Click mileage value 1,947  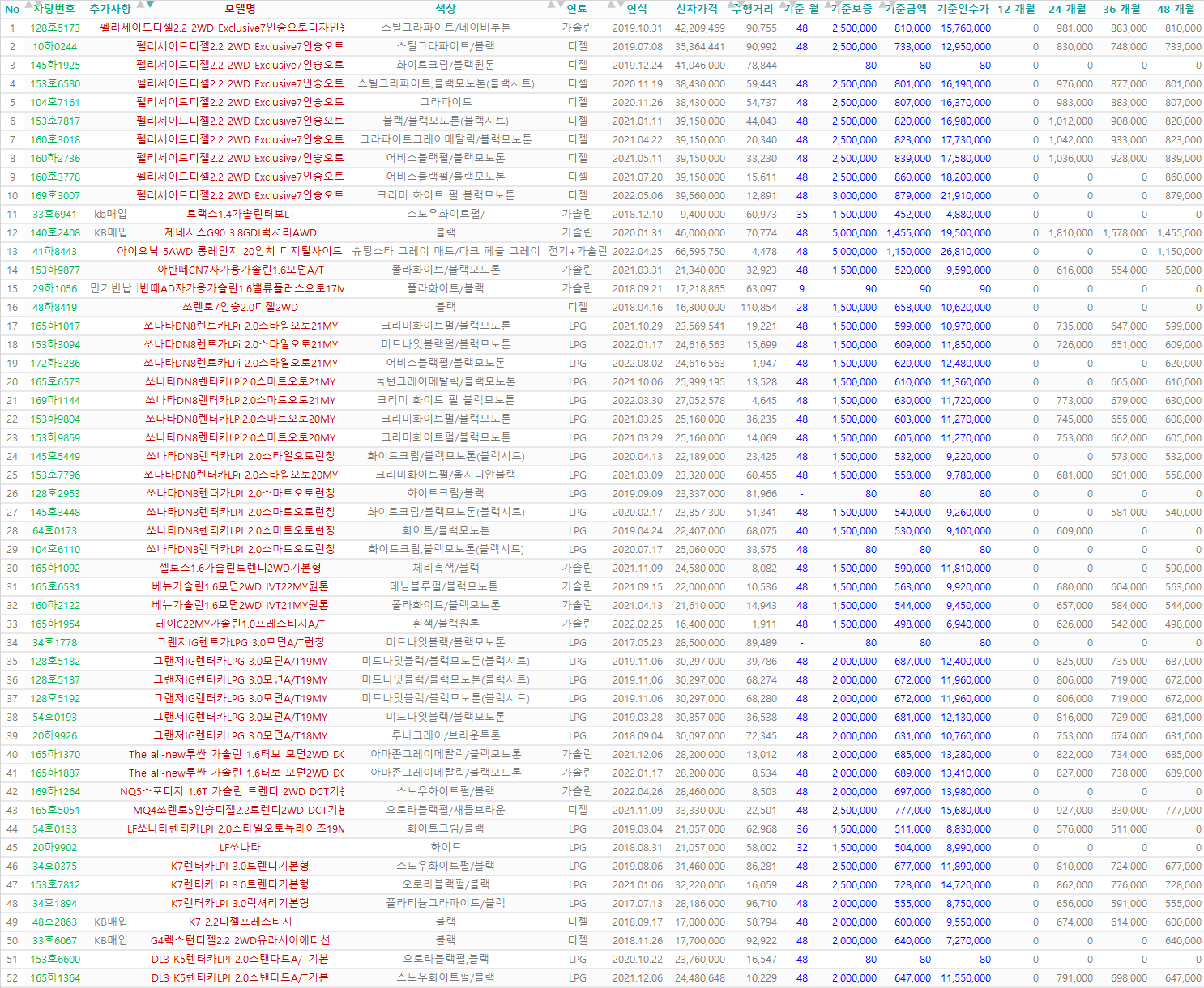[764, 363]
